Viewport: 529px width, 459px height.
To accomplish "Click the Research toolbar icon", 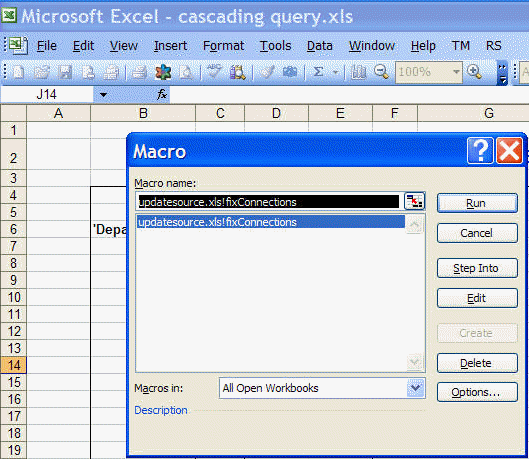I will point(238,72).
